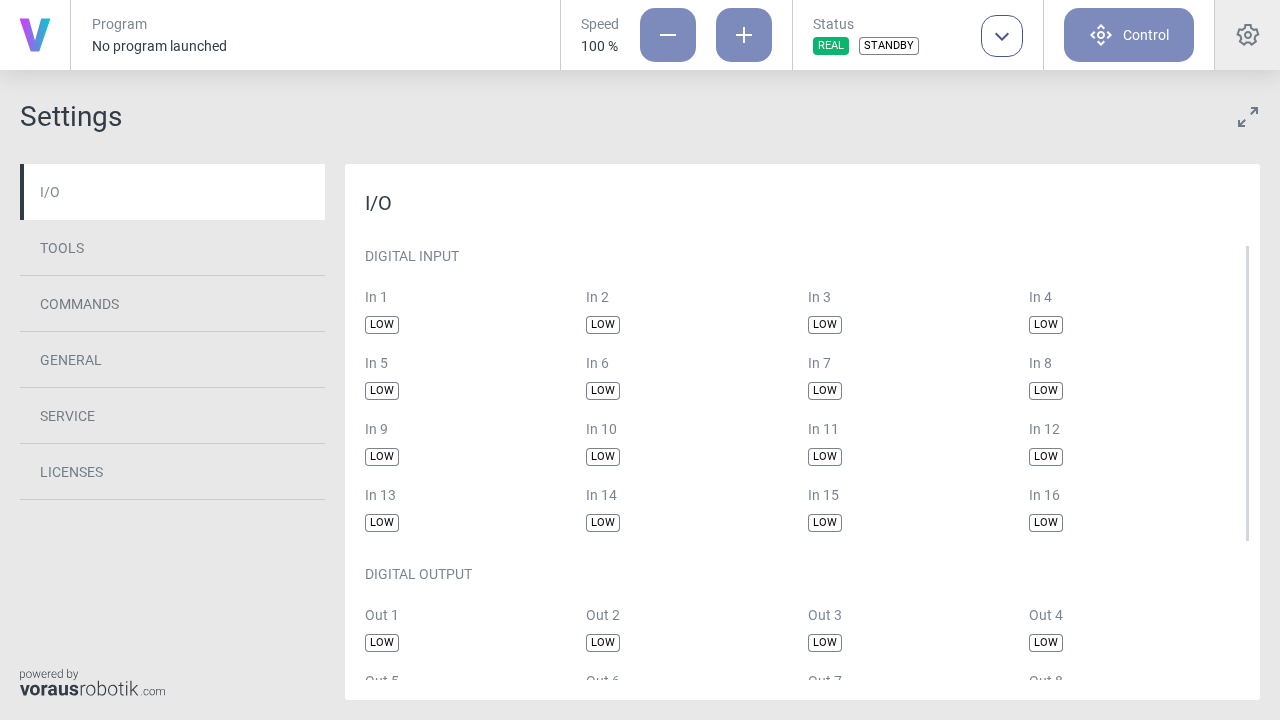Toggle the Out 1 digital output
Viewport: 1280px width, 720px height.
[381, 642]
